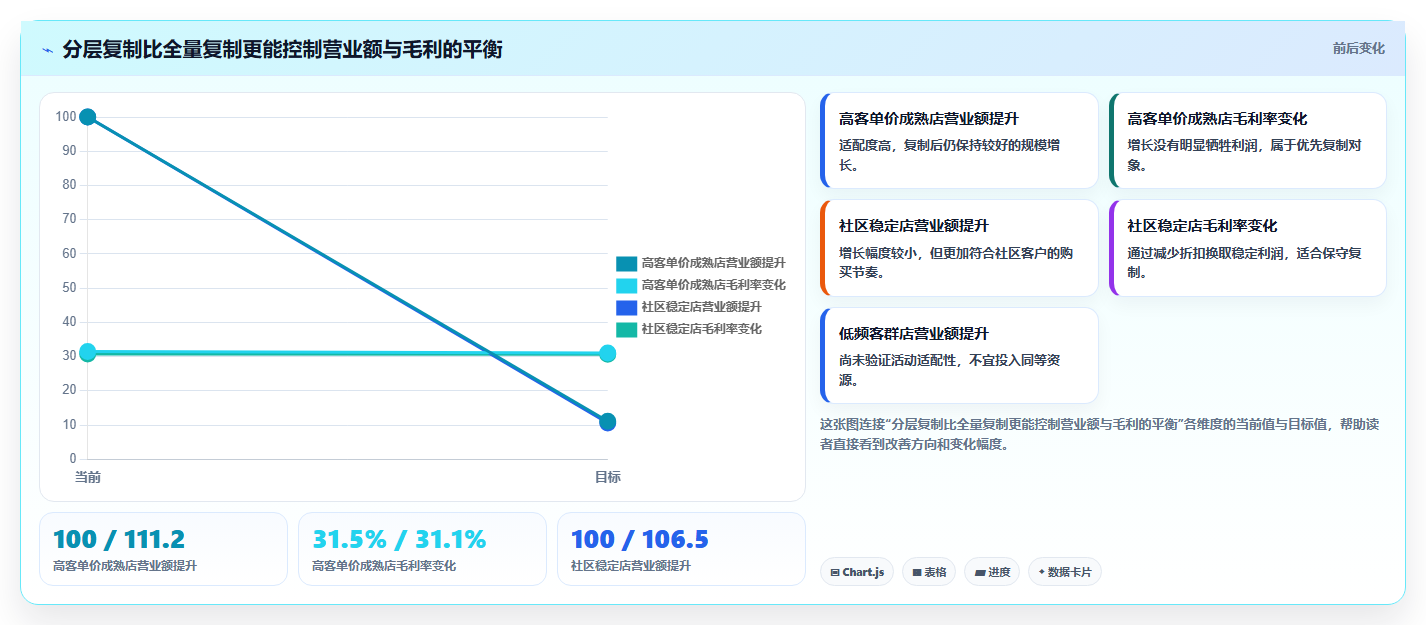Click legend text 社区稳定店毛利率变化
The image size is (1426, 625).
coord(701,329)
